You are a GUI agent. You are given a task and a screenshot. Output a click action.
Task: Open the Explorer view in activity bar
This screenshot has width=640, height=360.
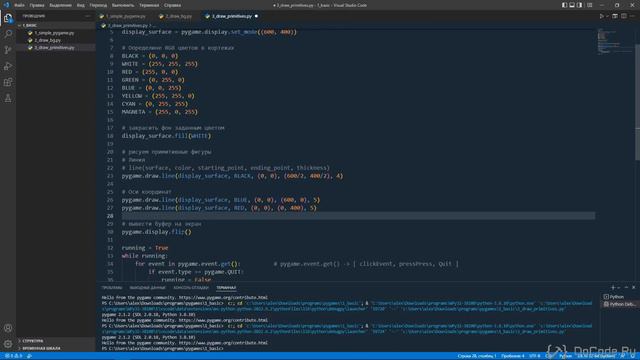pos(8,18)
